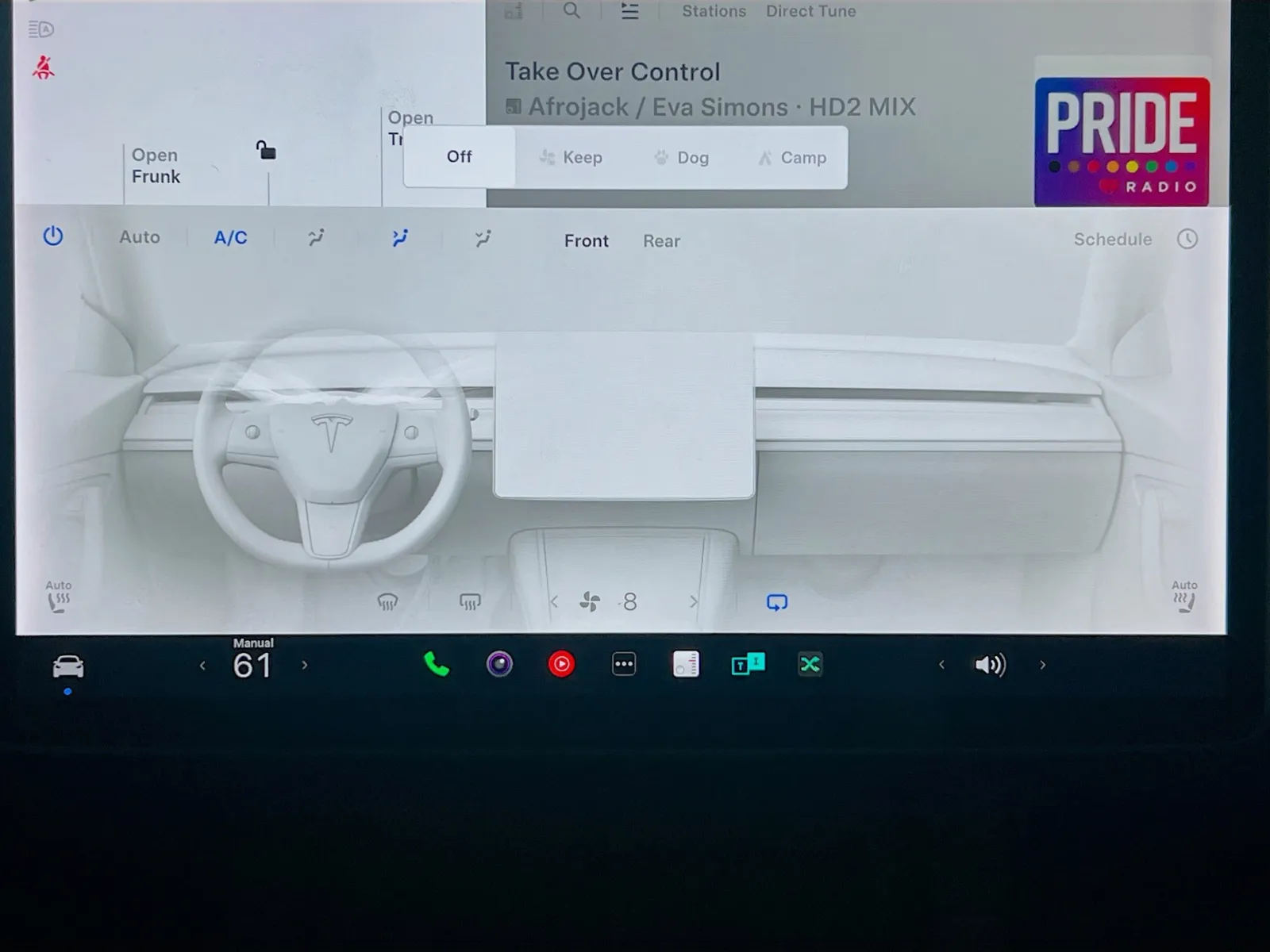Open the phone app

(437, 665)
